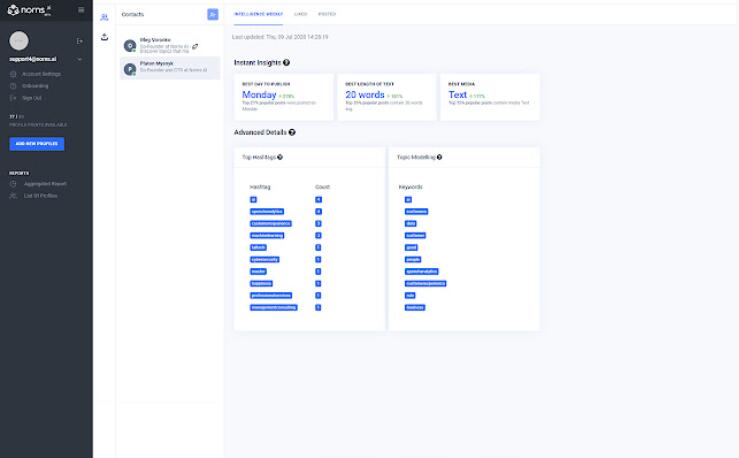739x458 pixels.
Task: Click the business keyword tag
Action: [415, 307]
